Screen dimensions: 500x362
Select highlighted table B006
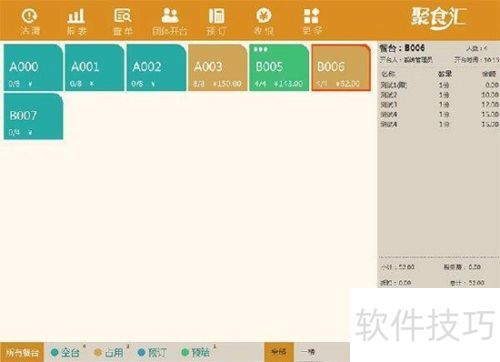pyautogui.click(x=341, y=68)
